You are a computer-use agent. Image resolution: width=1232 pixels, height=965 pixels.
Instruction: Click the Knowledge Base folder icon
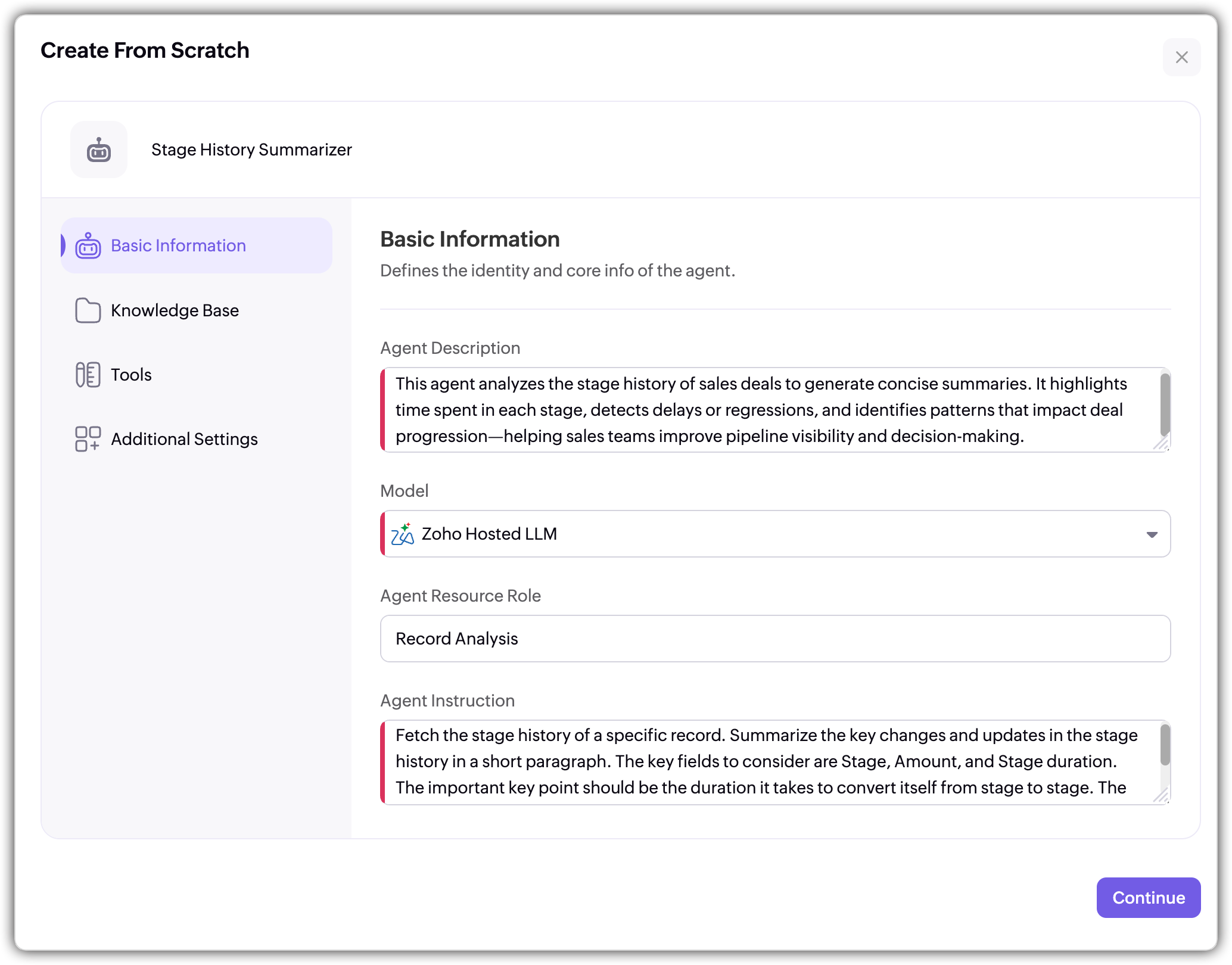pyautogui.click(x=88, y=310)
